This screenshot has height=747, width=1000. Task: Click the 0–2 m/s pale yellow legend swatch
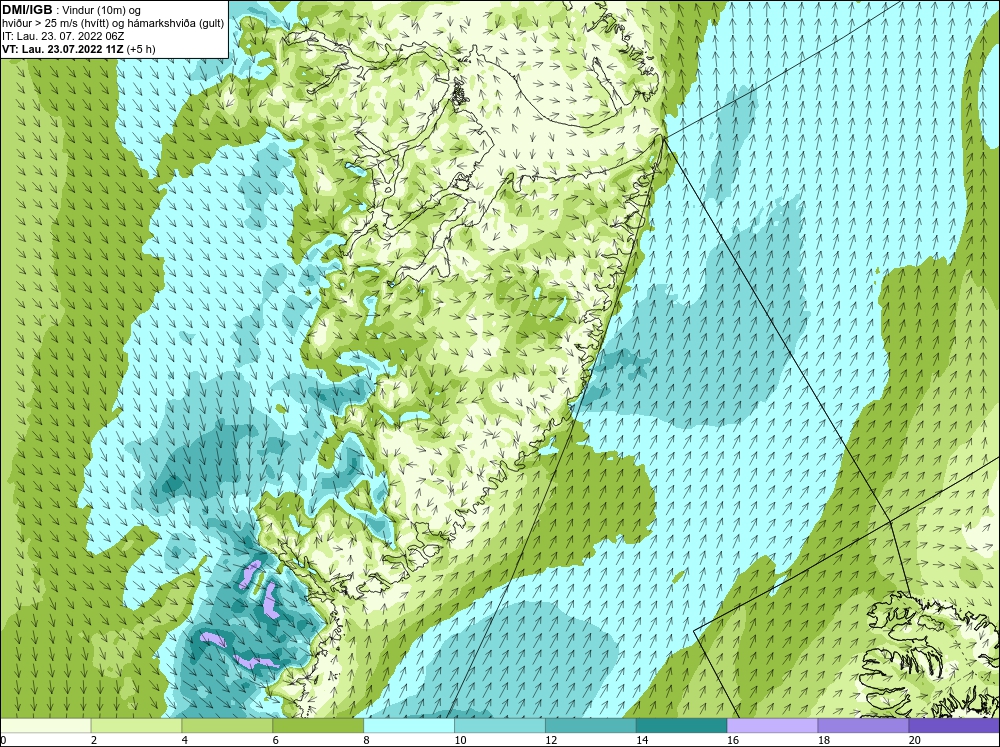click(x=46, y=725)
